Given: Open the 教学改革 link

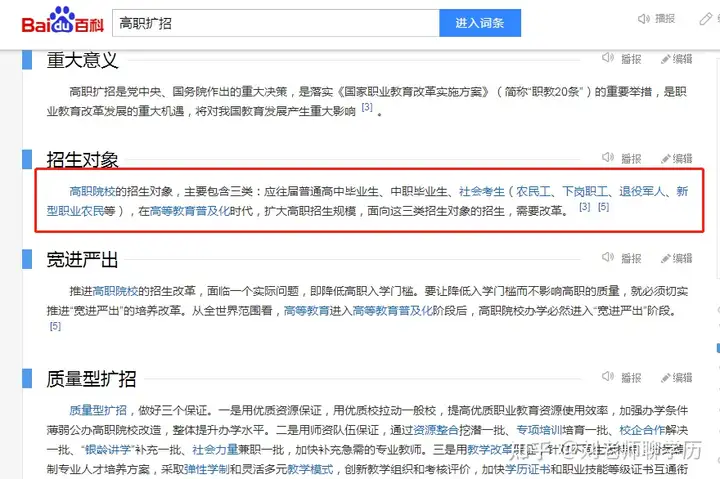Looking at the screenshot, I should click(489, 450).
